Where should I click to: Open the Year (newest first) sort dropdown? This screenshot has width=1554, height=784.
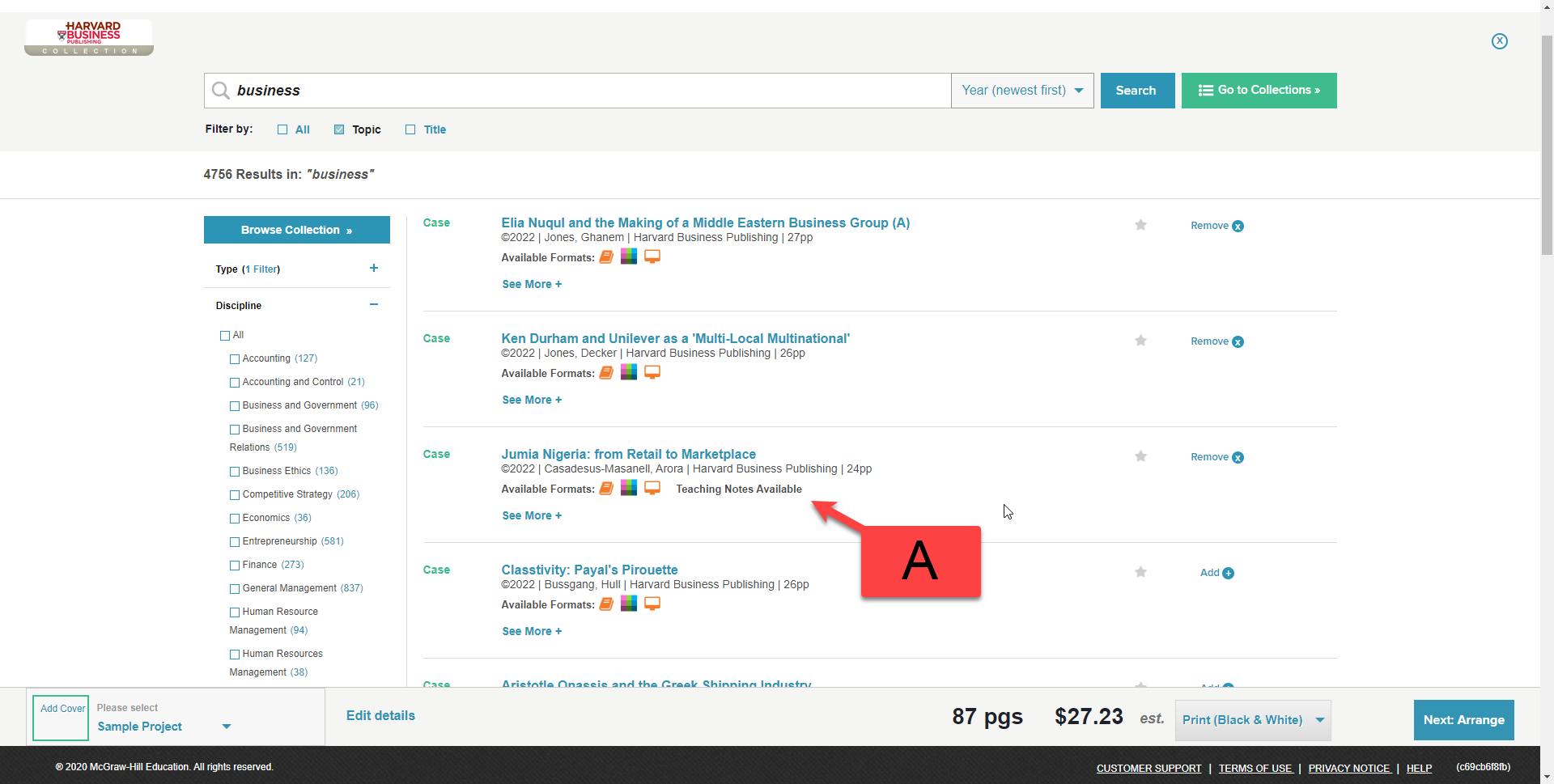pyautogui.click(x=1022, y=91)
